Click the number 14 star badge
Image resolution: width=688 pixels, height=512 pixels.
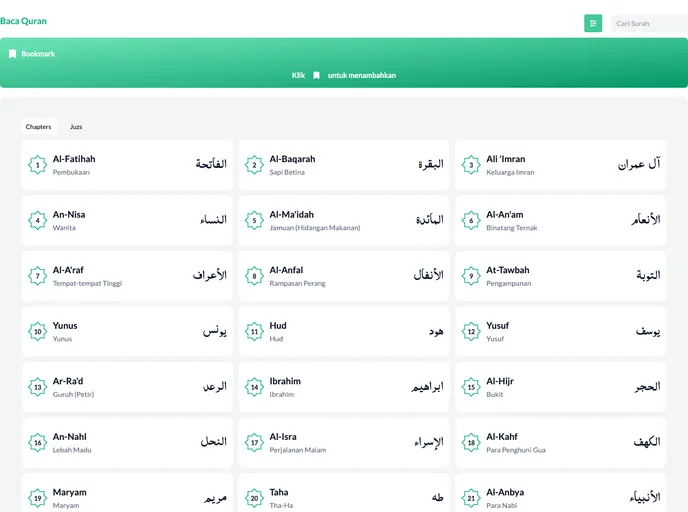254,387
